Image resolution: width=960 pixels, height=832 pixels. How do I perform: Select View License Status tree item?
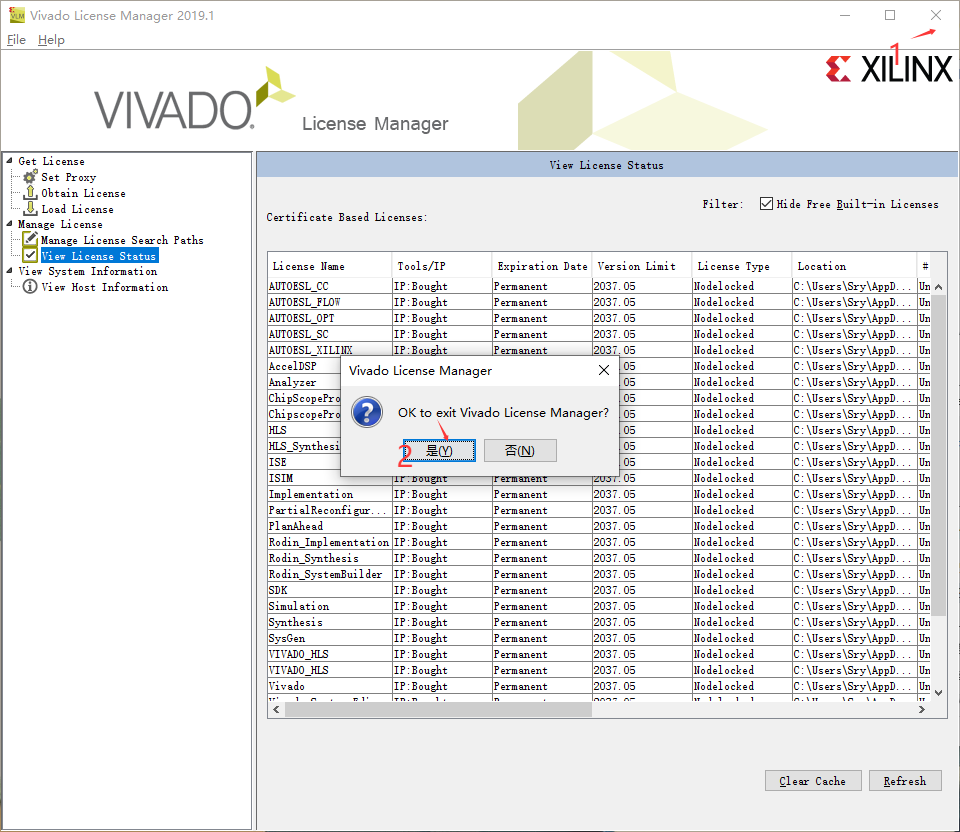(99, 256)
